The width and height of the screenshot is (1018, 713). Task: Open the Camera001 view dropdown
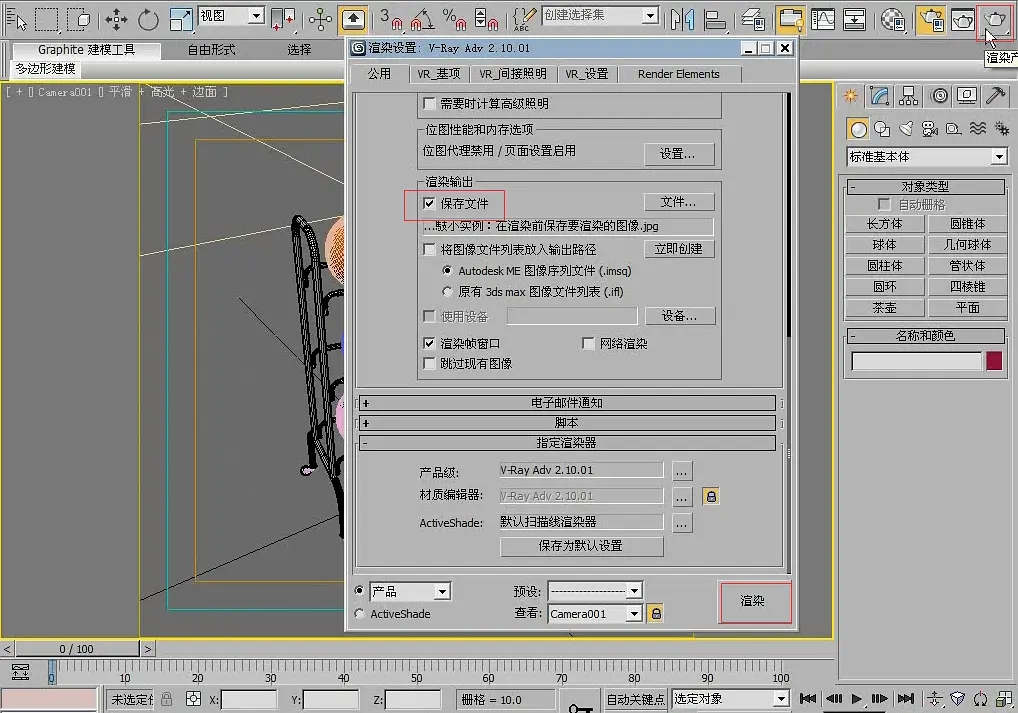(x=634, y=613)
